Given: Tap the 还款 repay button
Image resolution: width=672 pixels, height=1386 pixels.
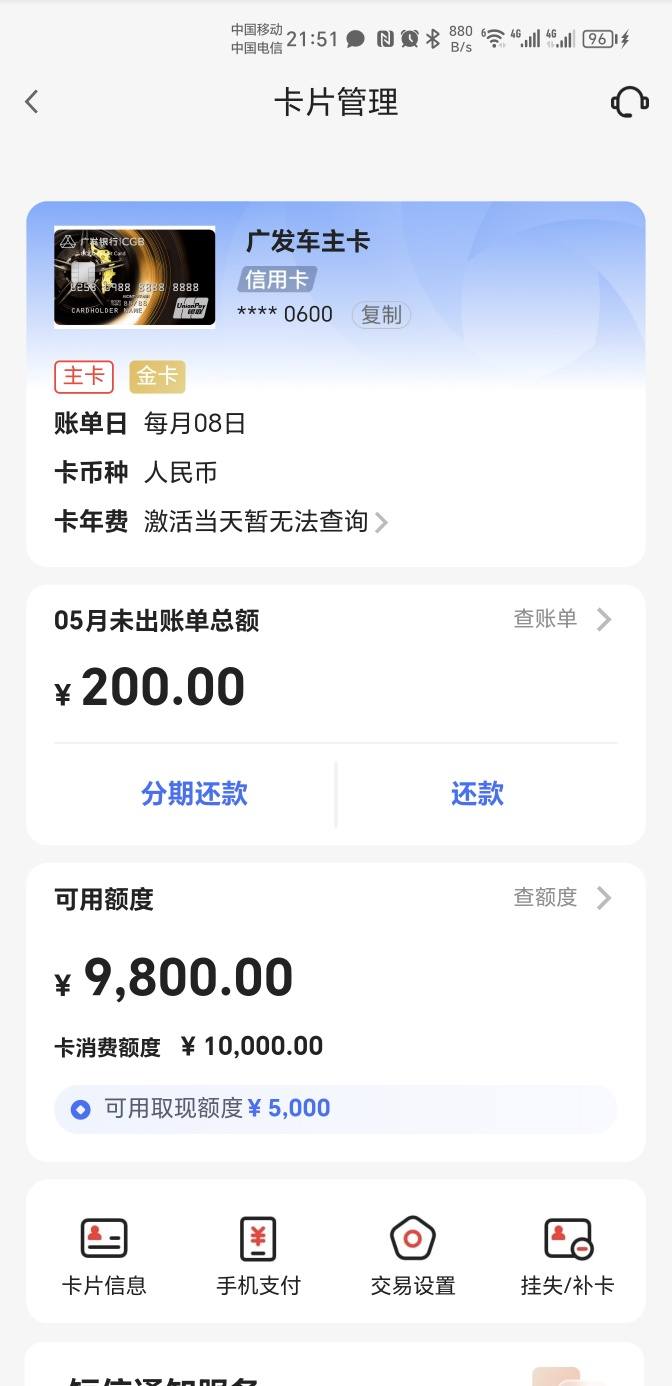Looking at the screenshot, I should tap(477, 794).
